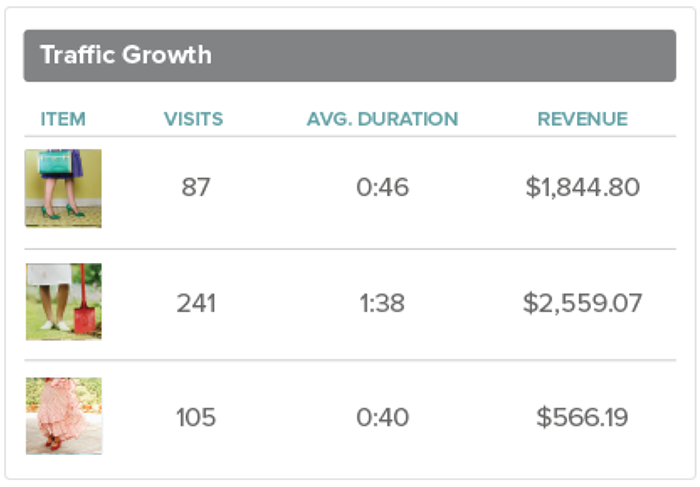Click the 0:40 average duration cell
700x487 pixels.
click(383, 417)
